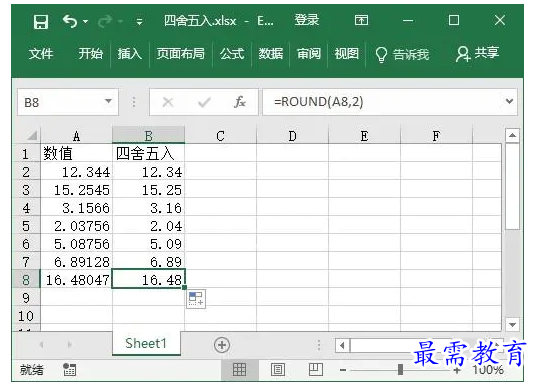Click the Select All corner triangle
This screenshot has width=535, height=385.
tap(31, 136)
